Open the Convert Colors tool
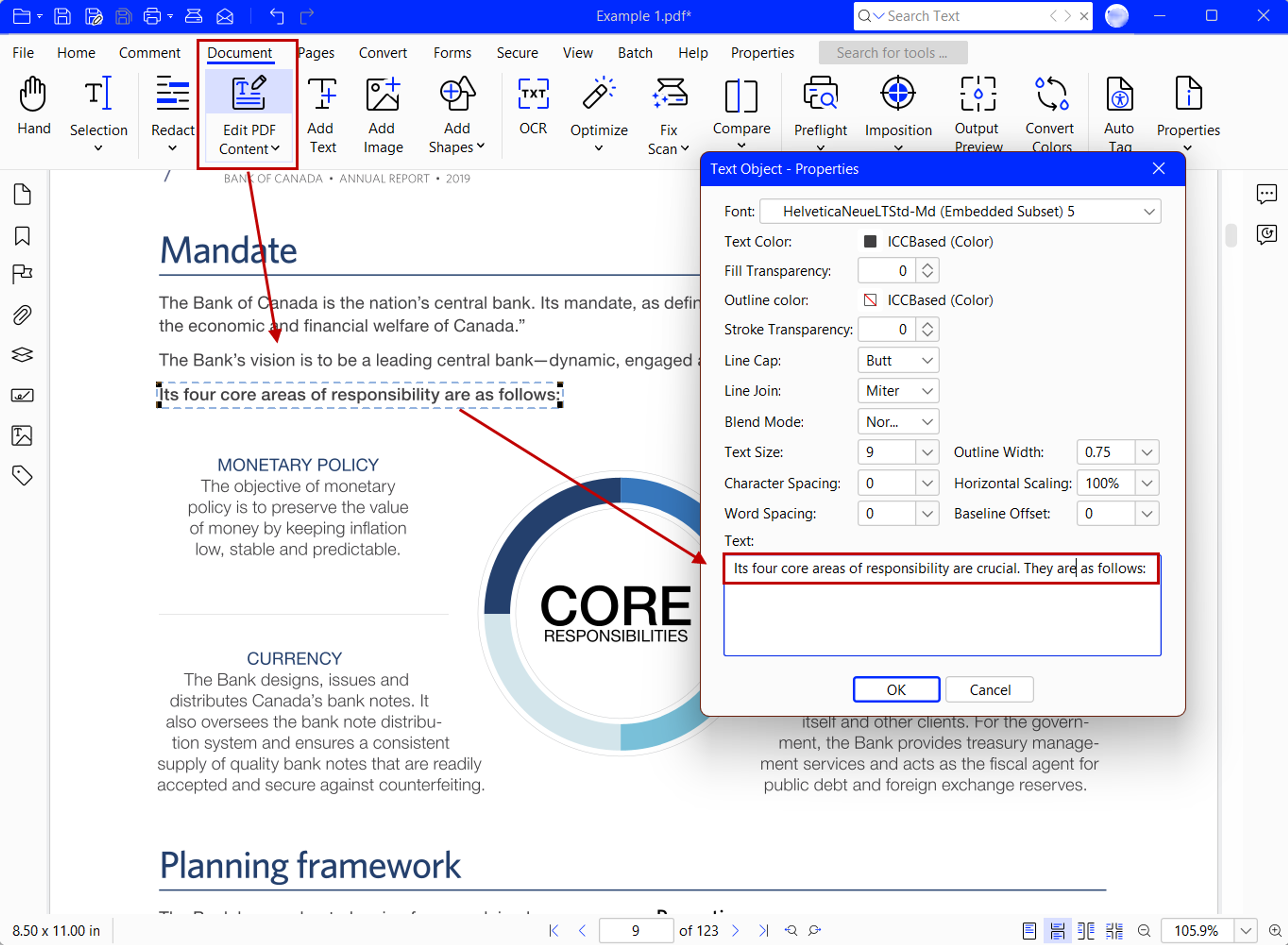This screenshot has height=945, width=1288. pos(1051,113)
